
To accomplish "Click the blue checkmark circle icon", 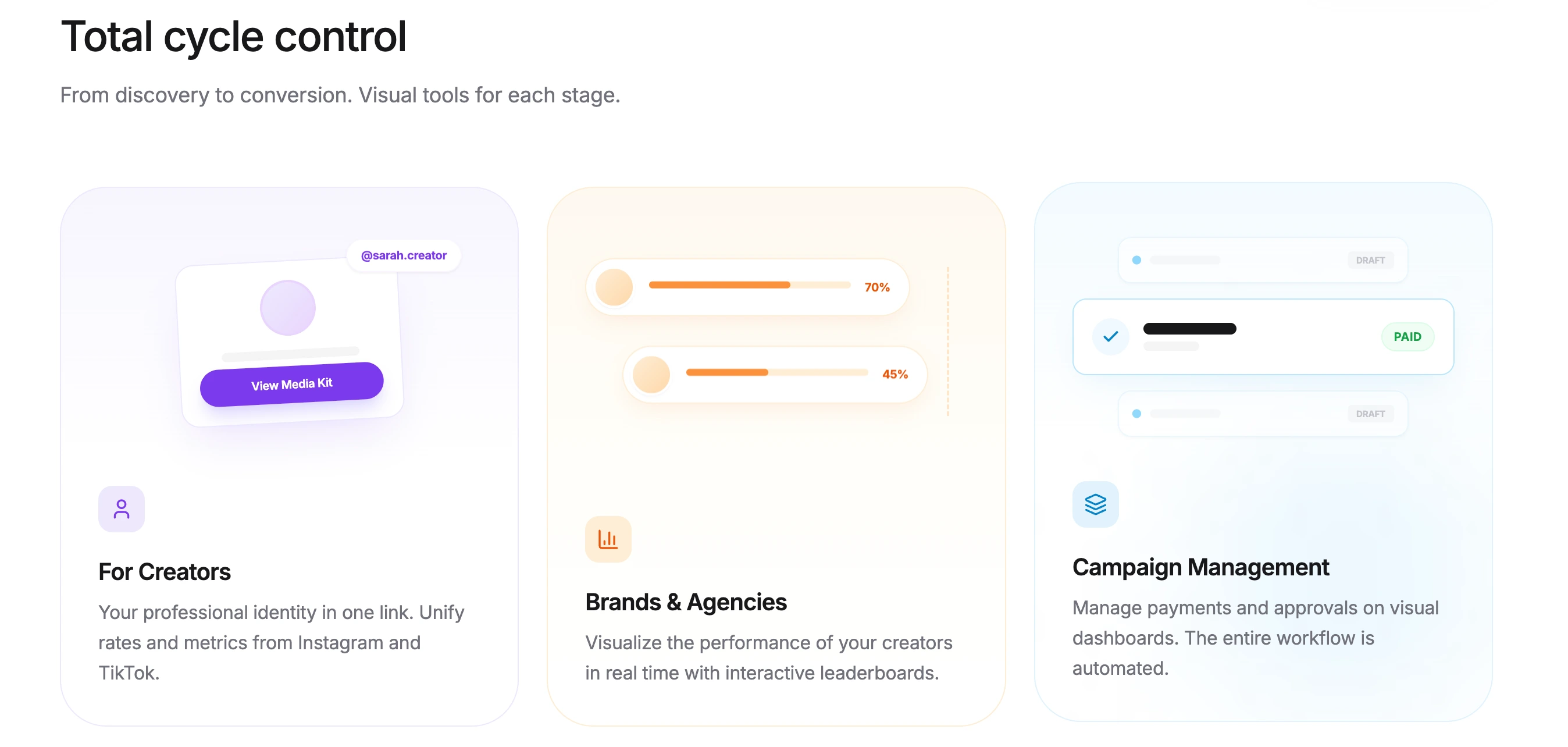I will click(x=1110, y=336).
